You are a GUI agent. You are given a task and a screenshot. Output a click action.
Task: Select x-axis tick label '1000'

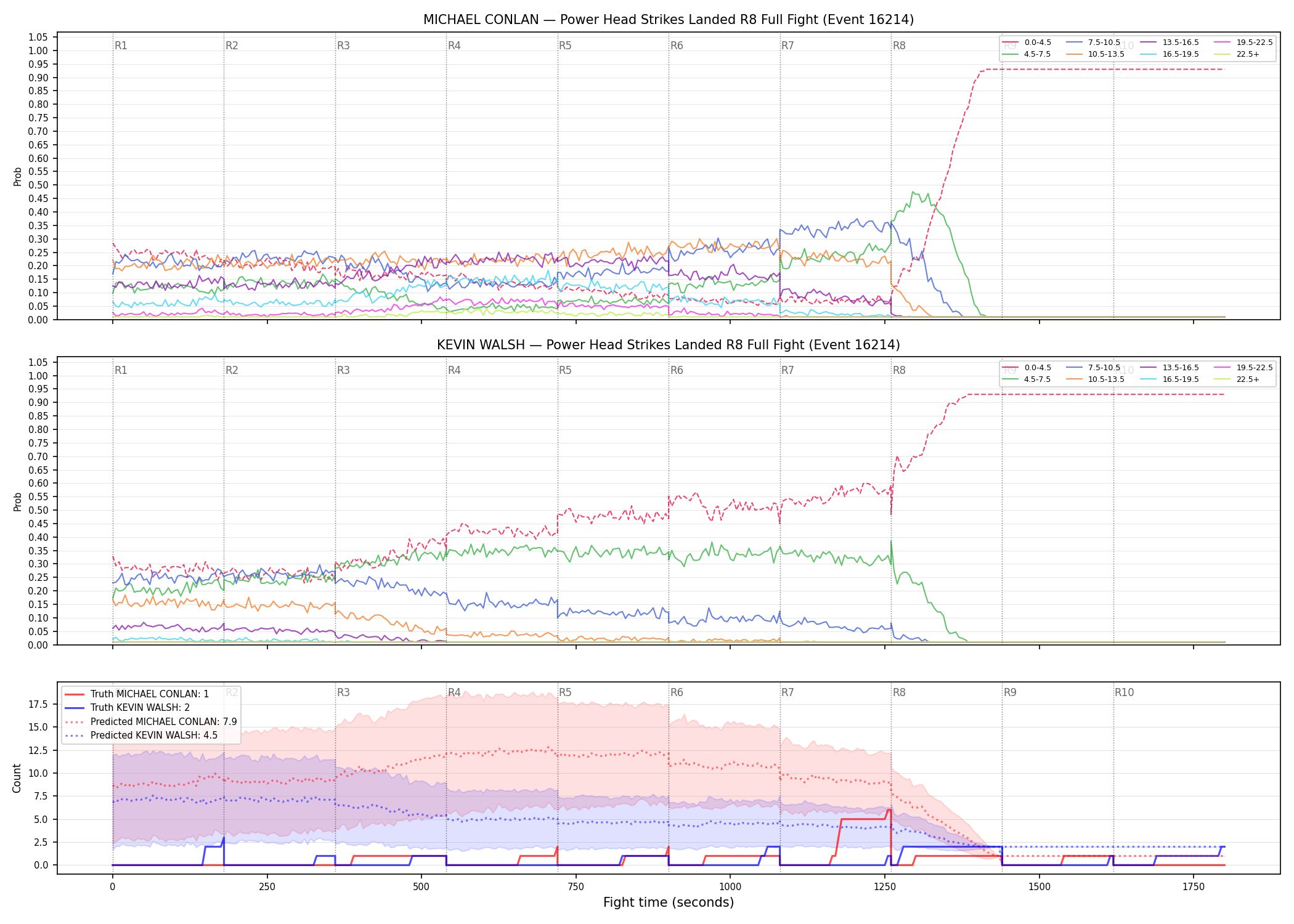pyautogui.click(x=730, y=887)
